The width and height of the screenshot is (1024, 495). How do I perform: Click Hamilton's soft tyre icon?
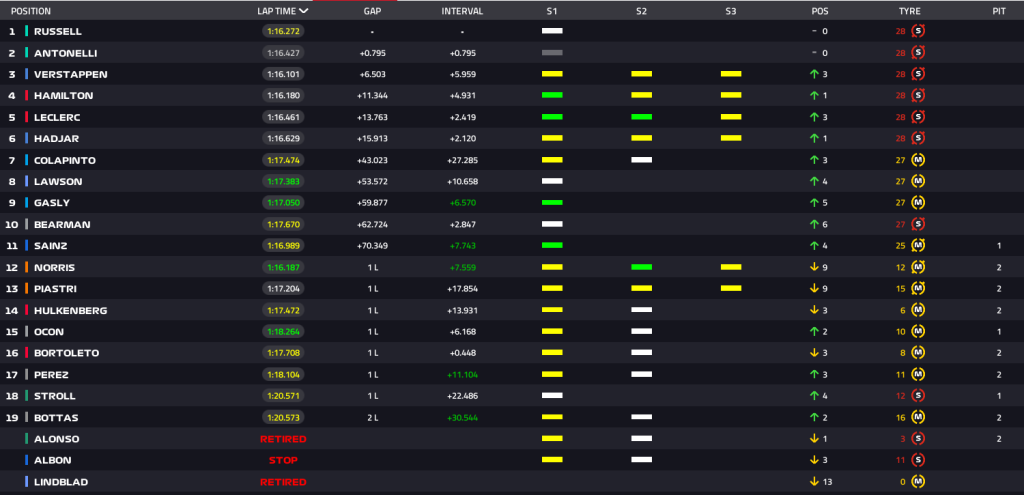pyautogui.click(x=918, y=95)
